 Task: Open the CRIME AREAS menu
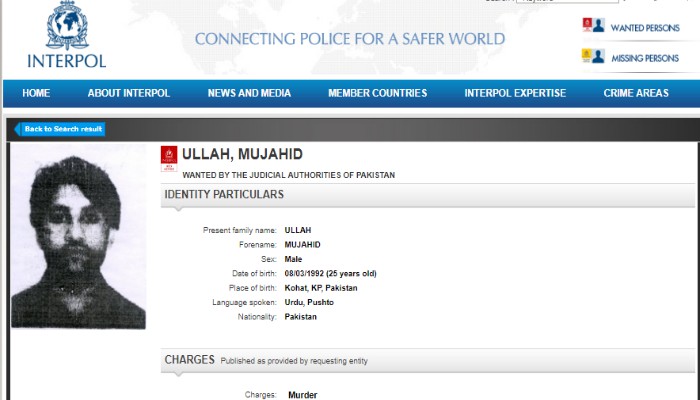636,93
